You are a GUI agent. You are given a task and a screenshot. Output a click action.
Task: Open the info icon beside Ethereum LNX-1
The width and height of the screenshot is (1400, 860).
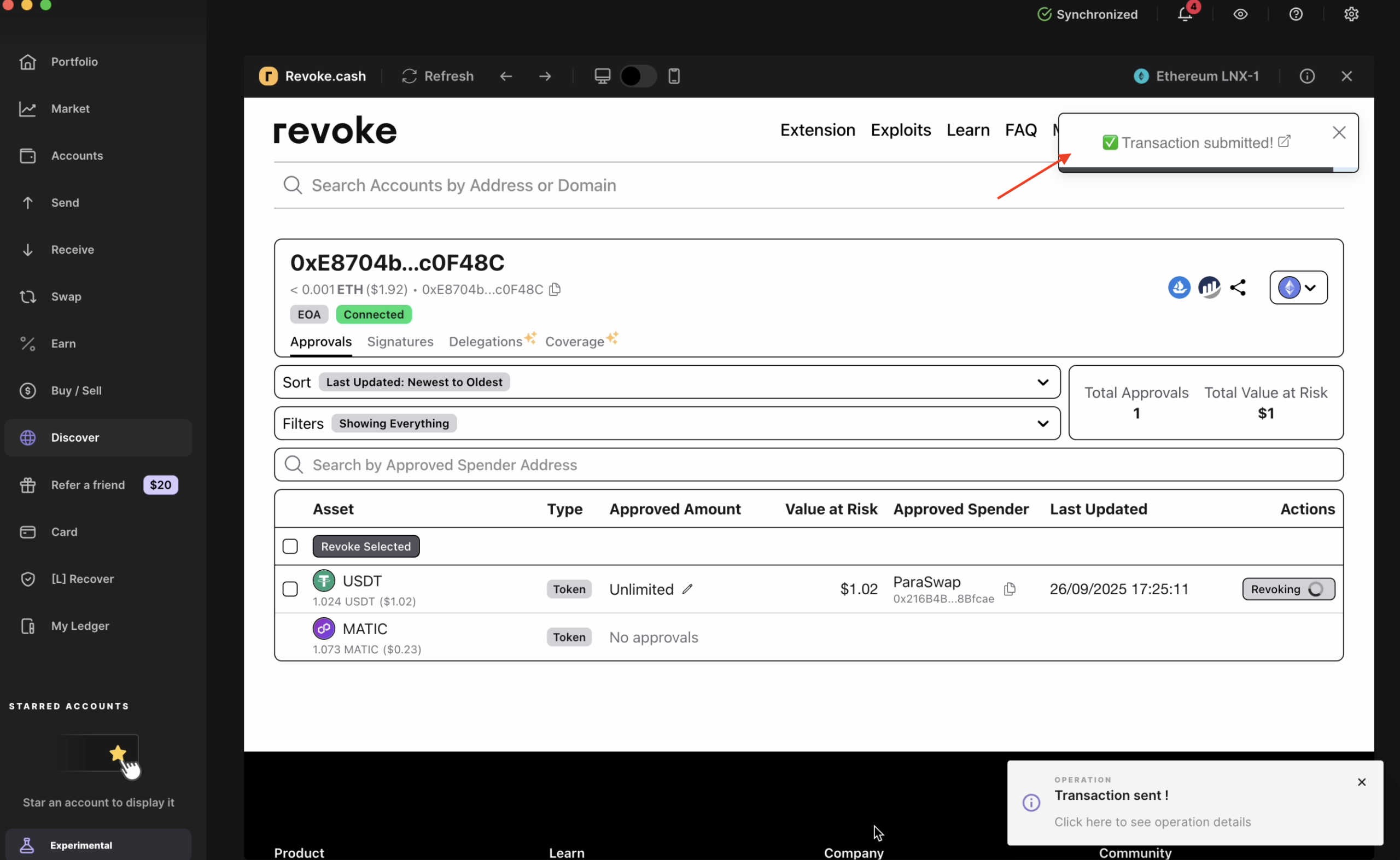[1306, 75]
